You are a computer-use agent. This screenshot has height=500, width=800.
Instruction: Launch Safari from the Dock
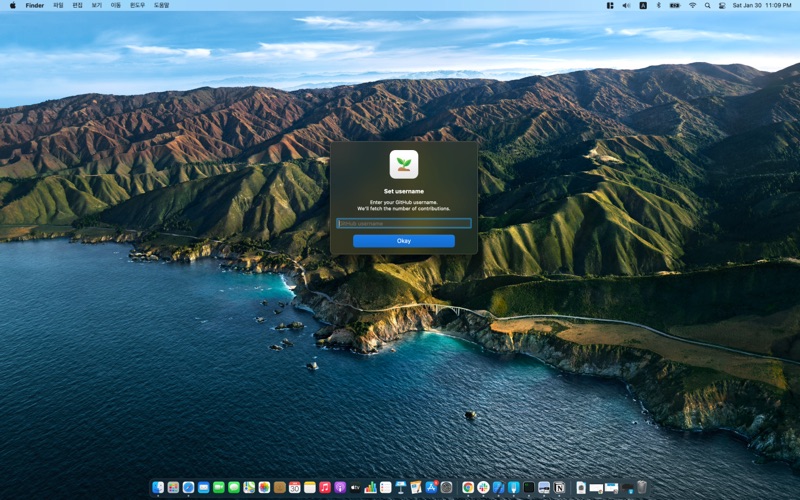pyautogui.click(x=188, y=487)
